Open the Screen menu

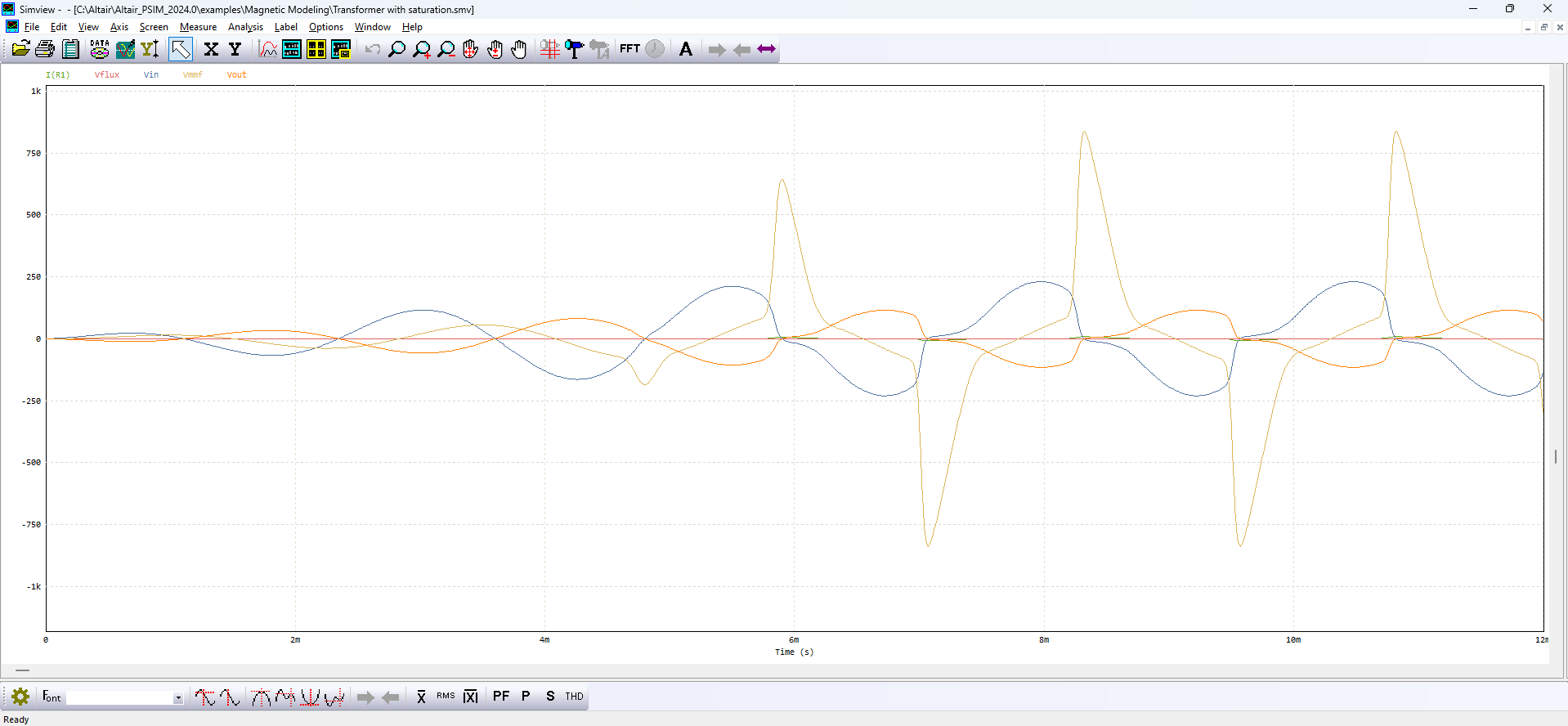pos(154,27)
